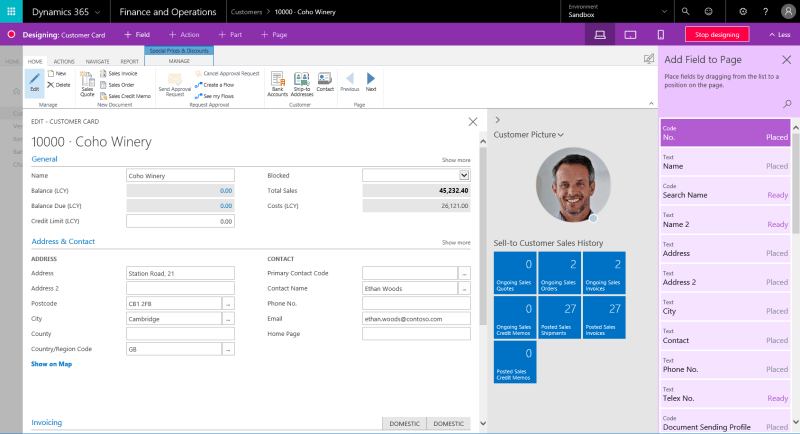Create a Sales Credit Memo

tap(126, 96)
